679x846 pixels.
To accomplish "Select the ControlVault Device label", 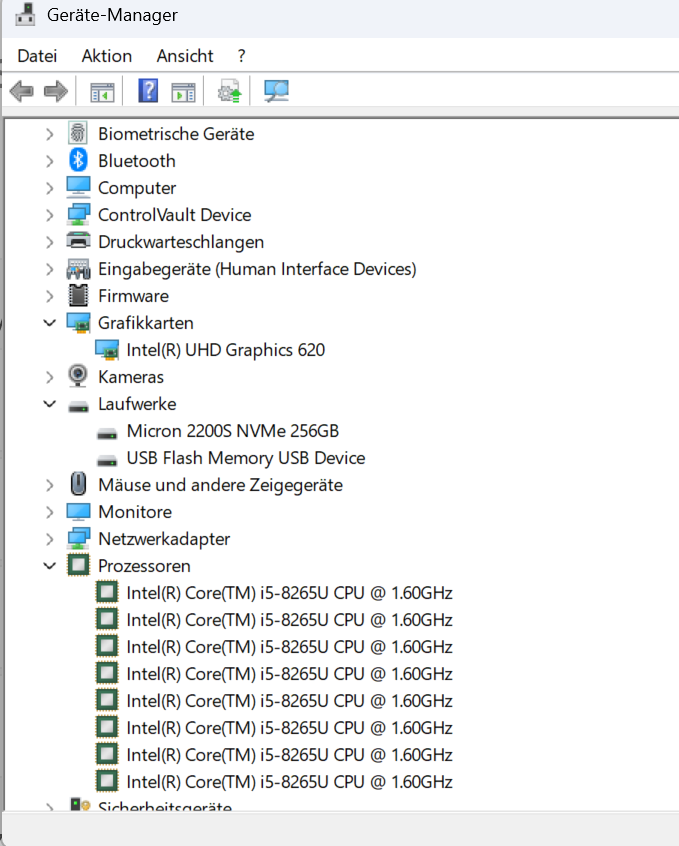I will click(x=174, y=215).
